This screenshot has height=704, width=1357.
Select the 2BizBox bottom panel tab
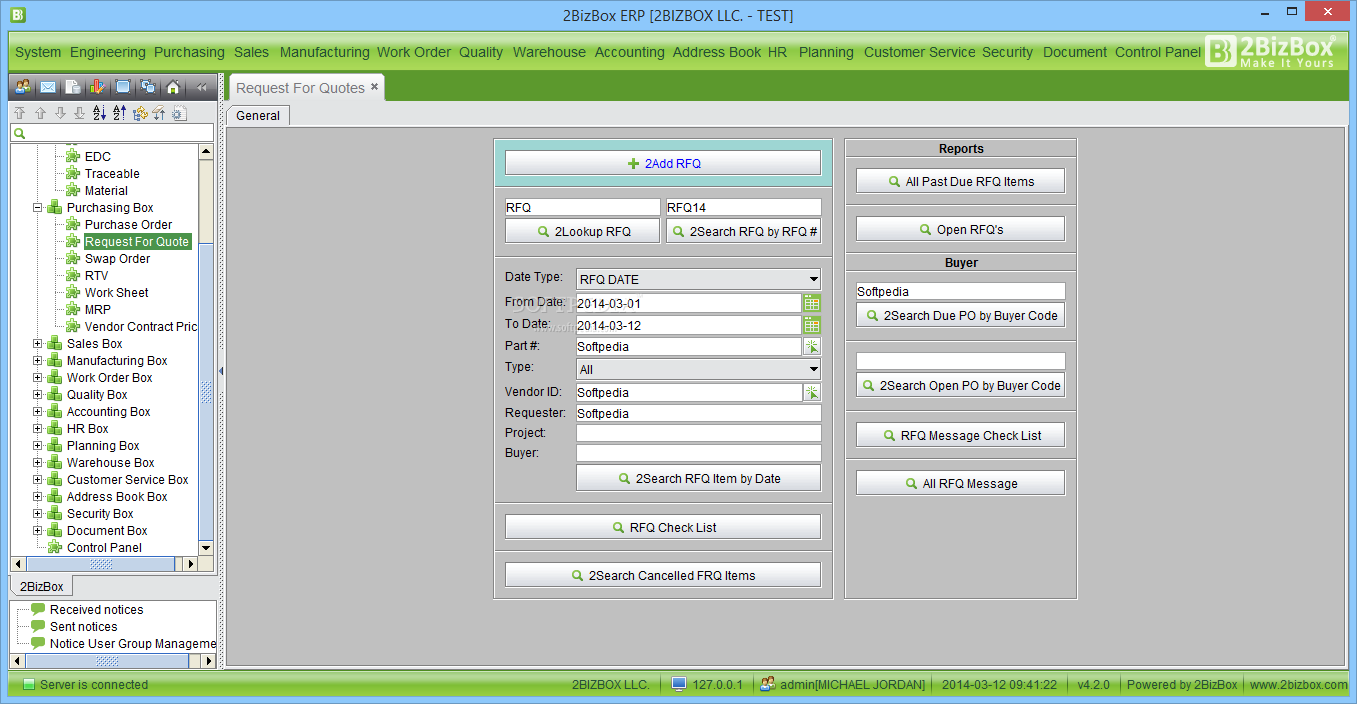point(42,587)
